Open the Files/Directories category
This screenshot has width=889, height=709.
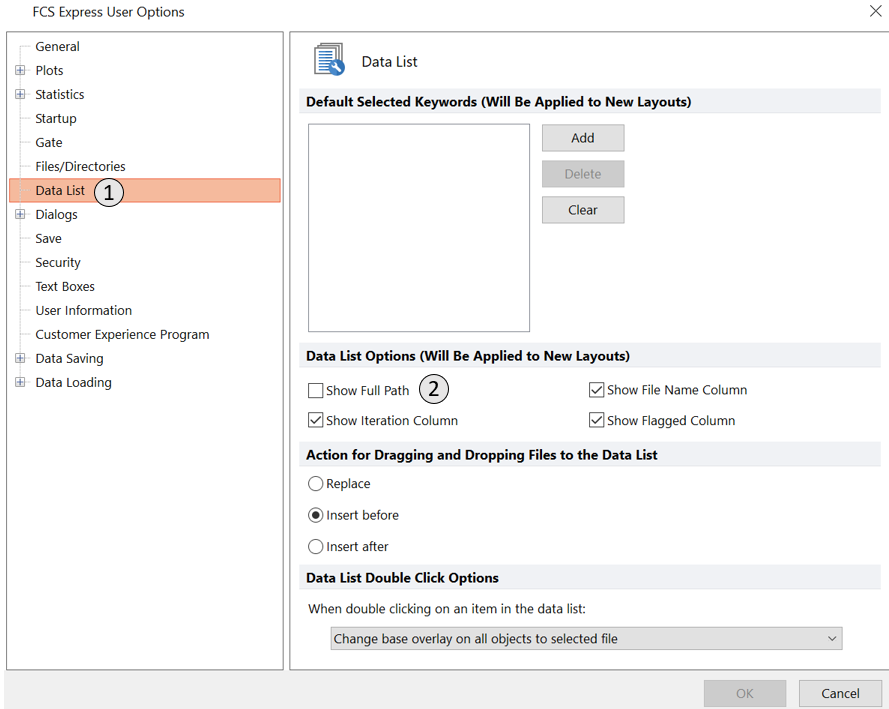pos(80,166)
